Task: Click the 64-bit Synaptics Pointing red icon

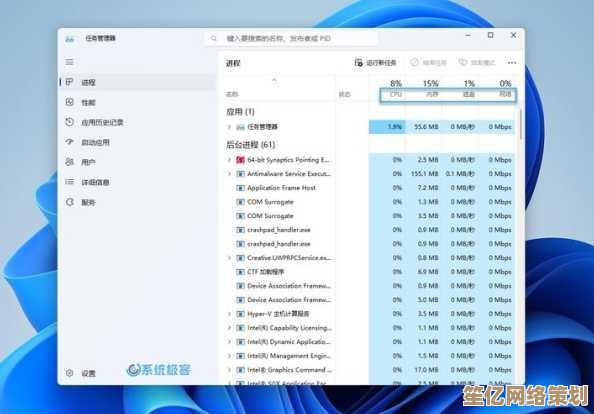Action: tap(240, 160)
